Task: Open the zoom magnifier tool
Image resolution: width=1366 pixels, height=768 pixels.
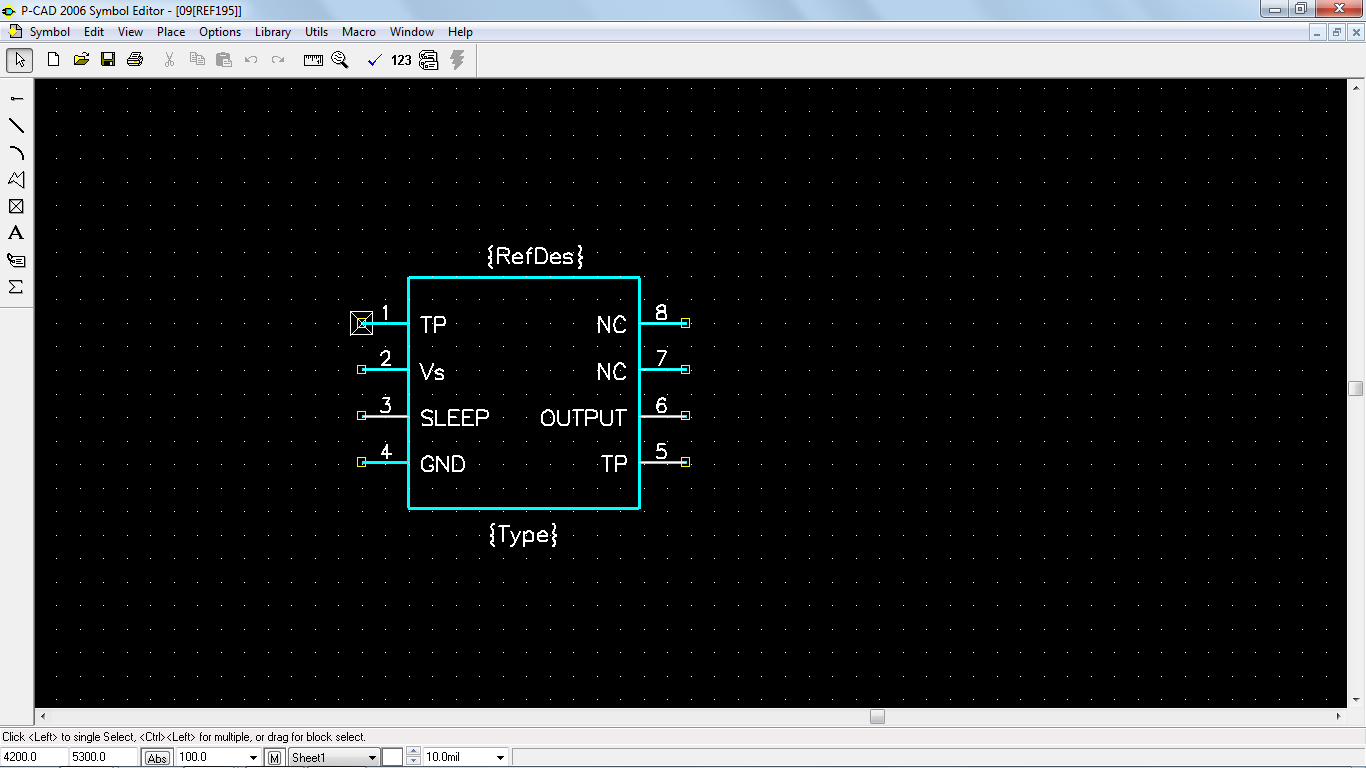Action: [340, 60]
